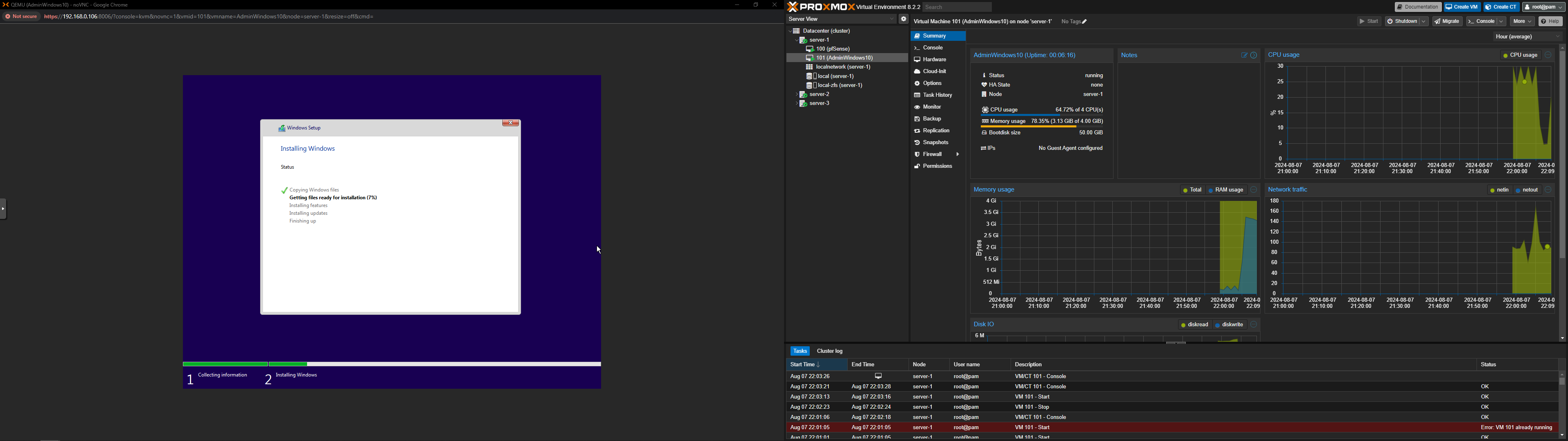The height and width of the screenshot is (441, 1568).
Task: Click the Shutdown button
Action: click(x=1402, y=21)
